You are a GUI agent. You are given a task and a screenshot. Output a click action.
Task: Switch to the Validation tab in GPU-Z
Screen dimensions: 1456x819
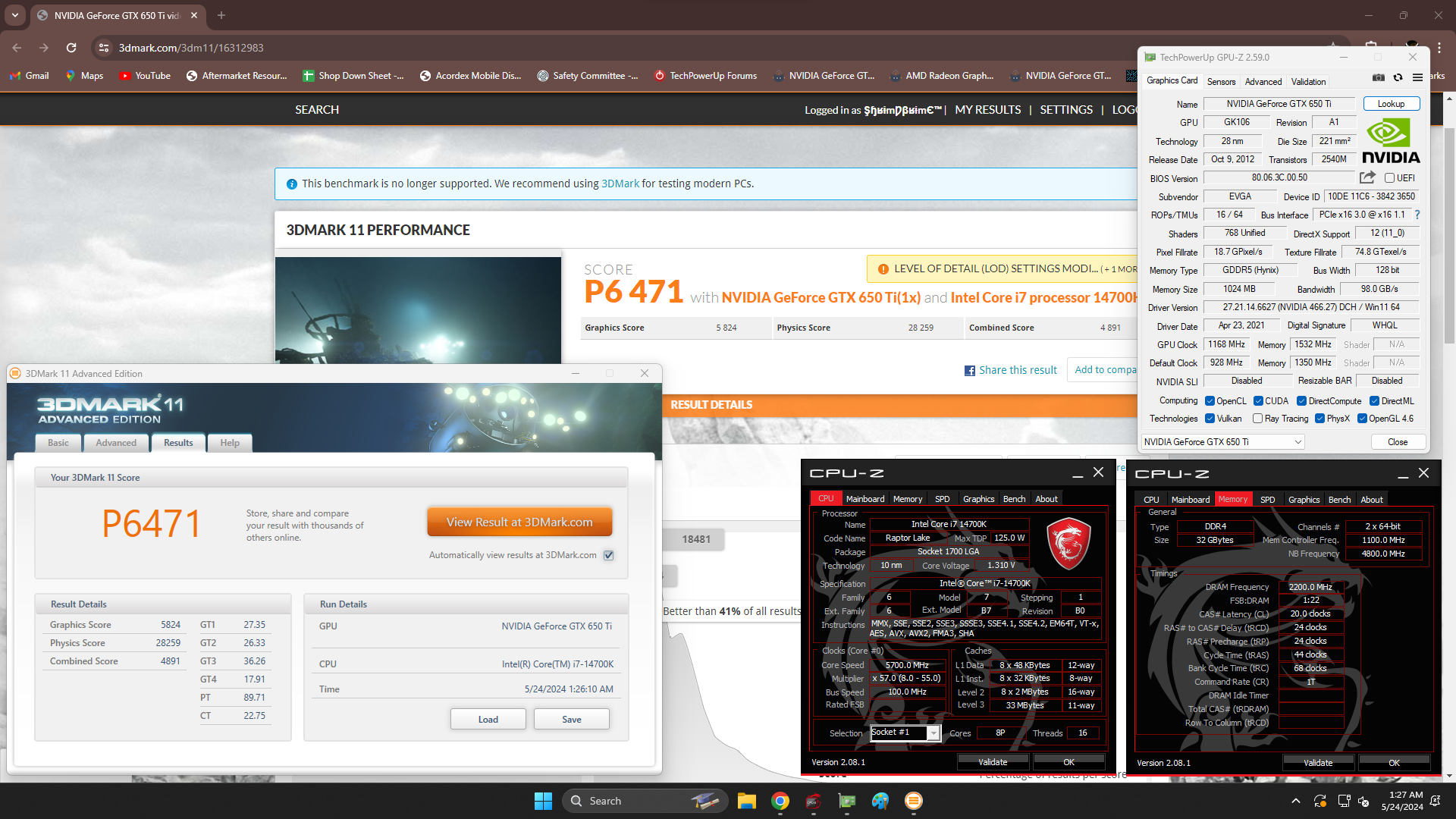click(1308, 82)
